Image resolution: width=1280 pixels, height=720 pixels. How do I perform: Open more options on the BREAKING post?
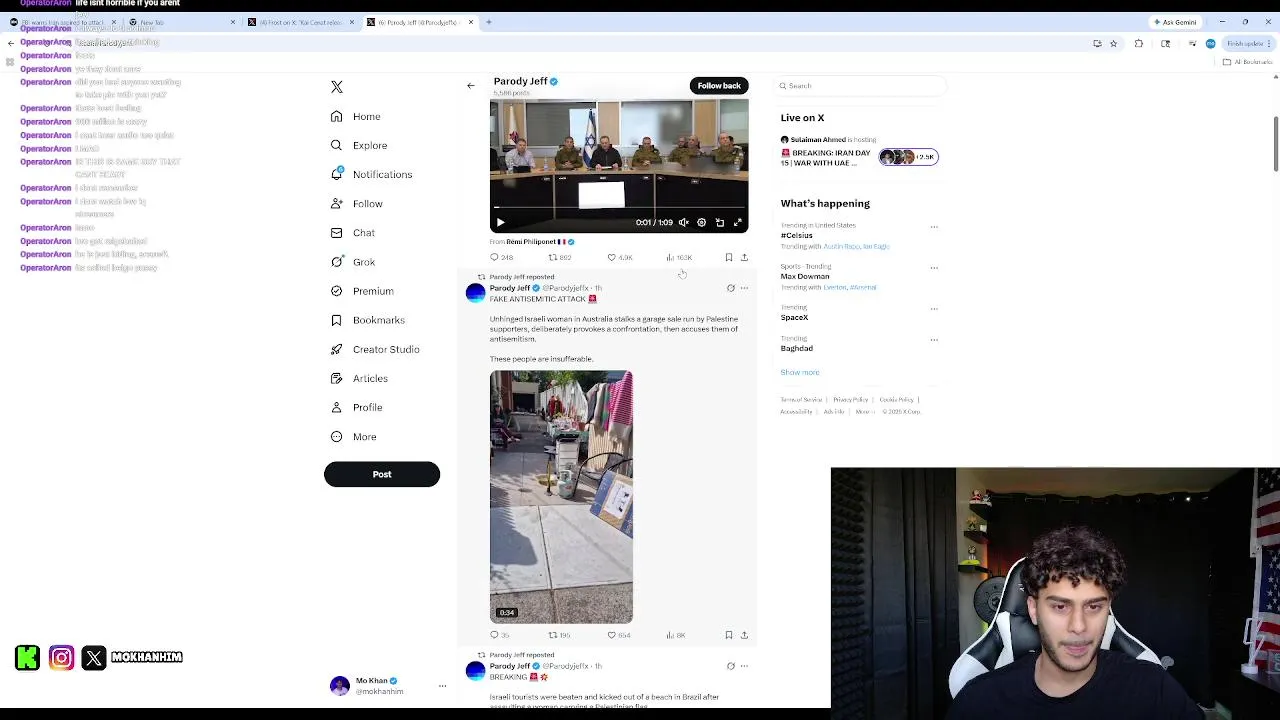pos(744,666)
